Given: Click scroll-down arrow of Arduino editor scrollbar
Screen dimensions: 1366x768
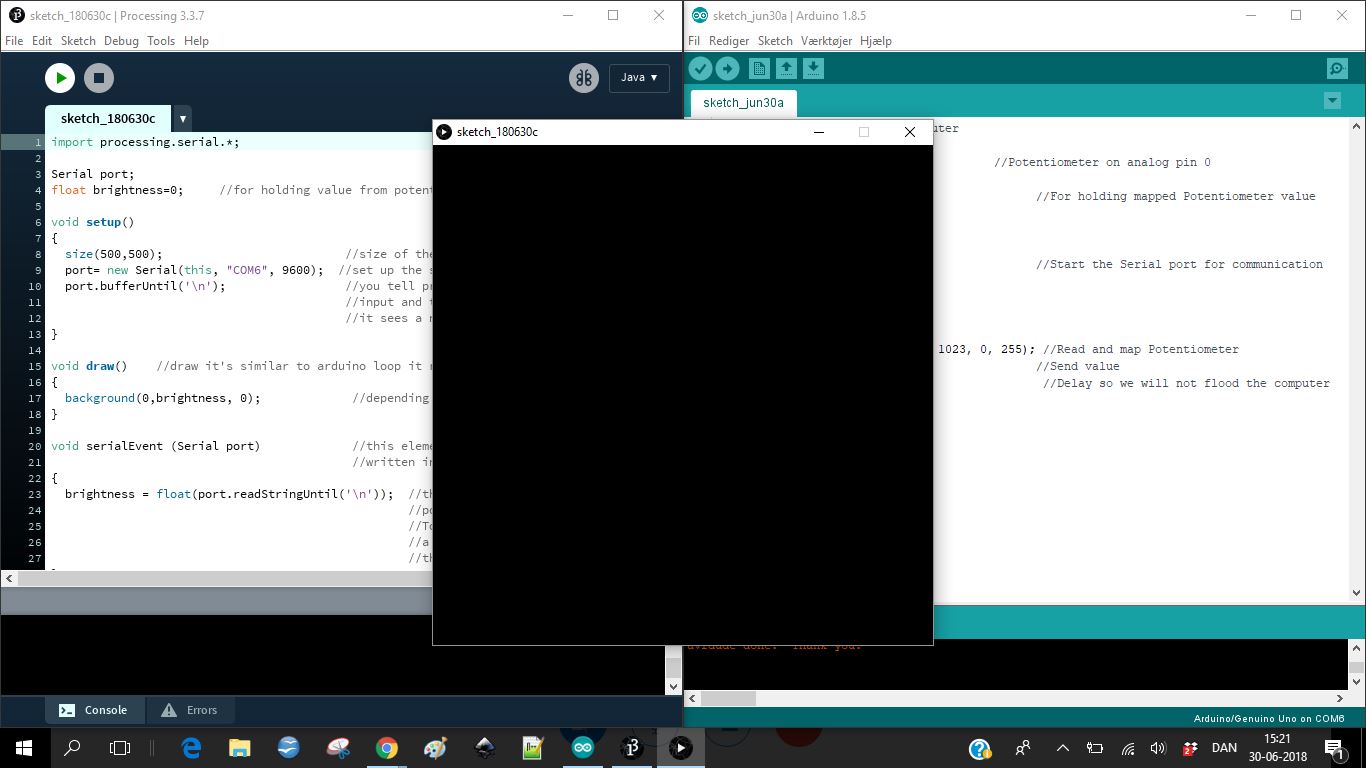Looking at the screenshot, I should point(1357,593).
